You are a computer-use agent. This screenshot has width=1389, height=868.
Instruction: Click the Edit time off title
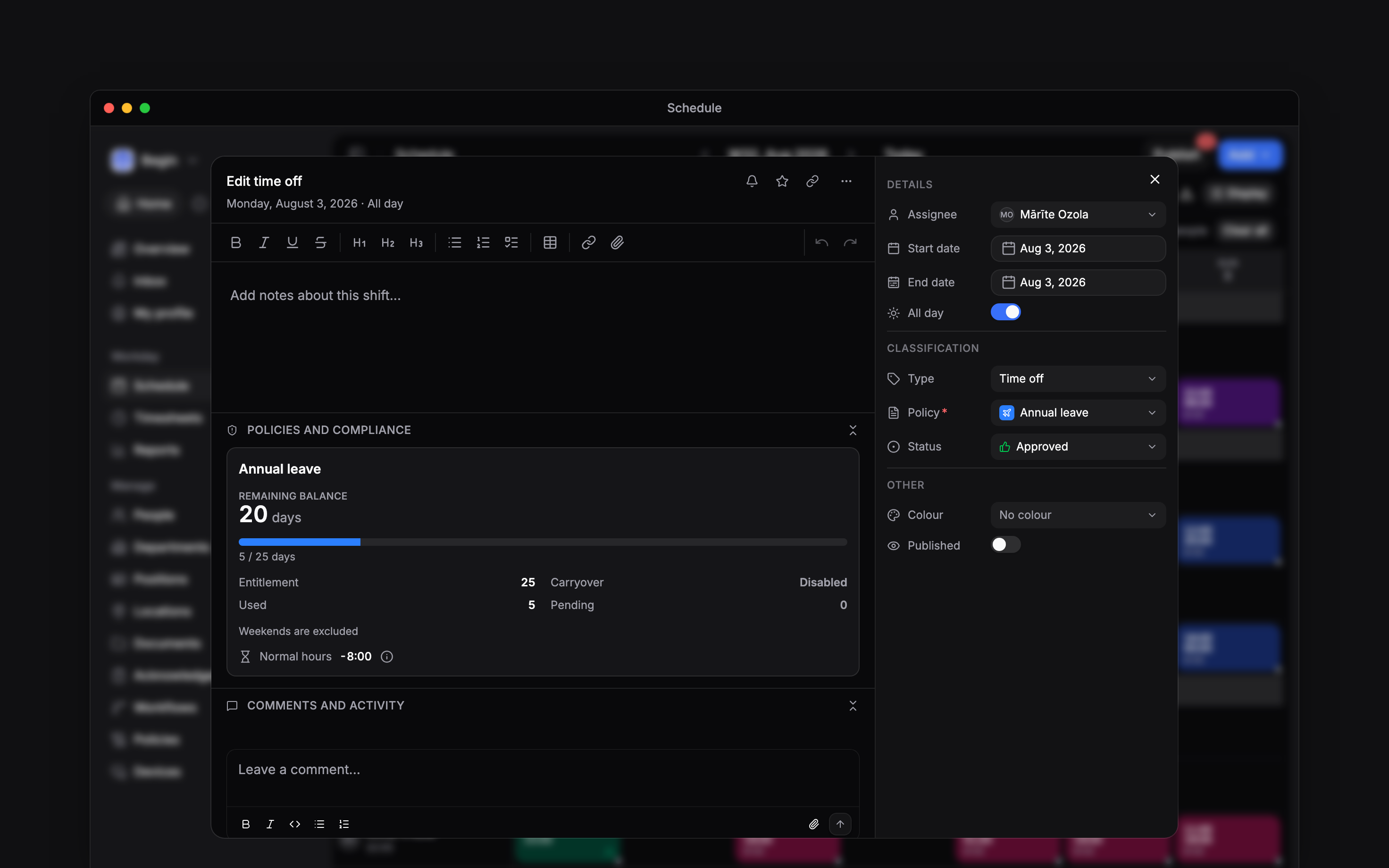[264, 182]
